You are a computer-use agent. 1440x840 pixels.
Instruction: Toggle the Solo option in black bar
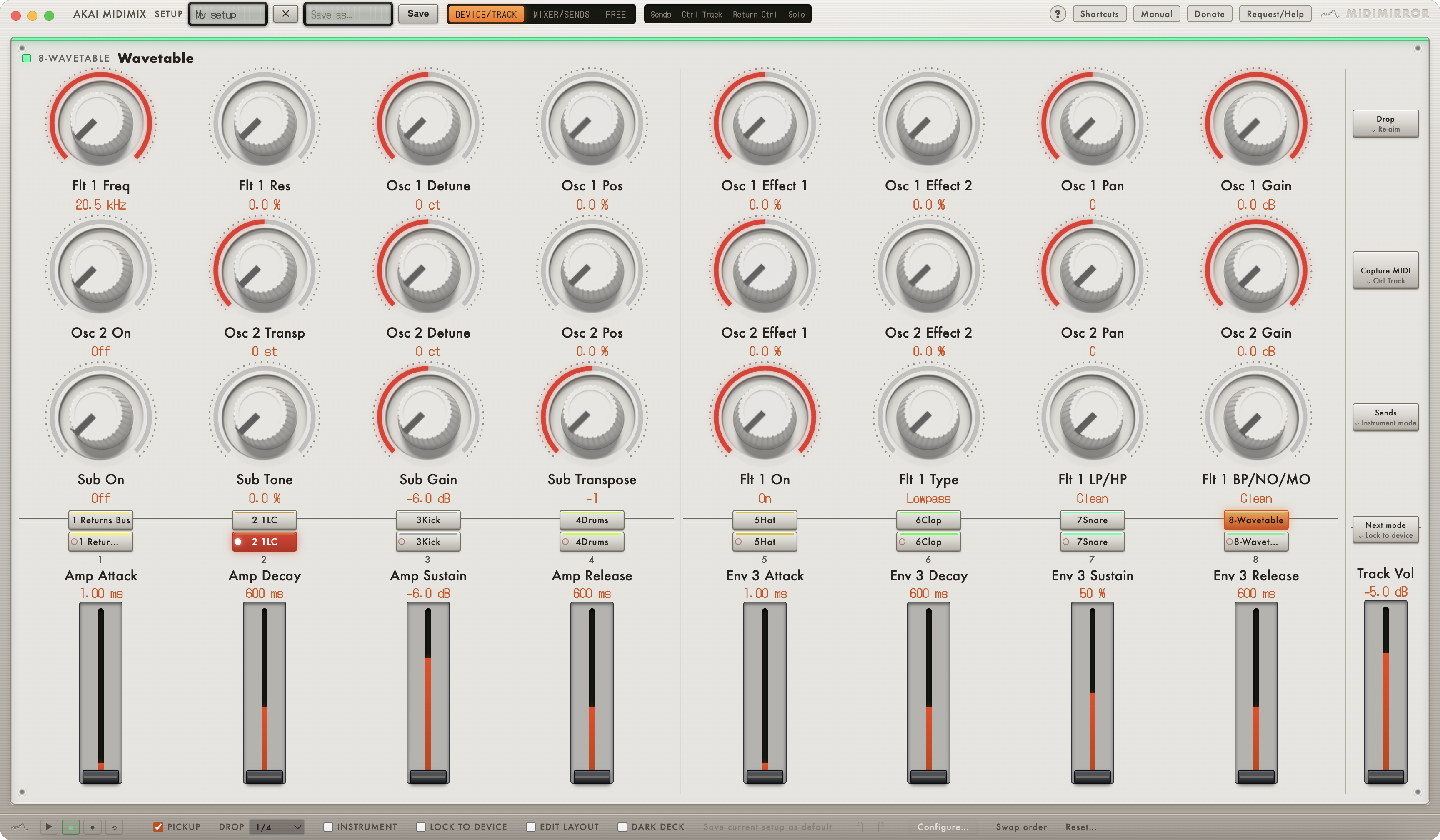(796, 14)
